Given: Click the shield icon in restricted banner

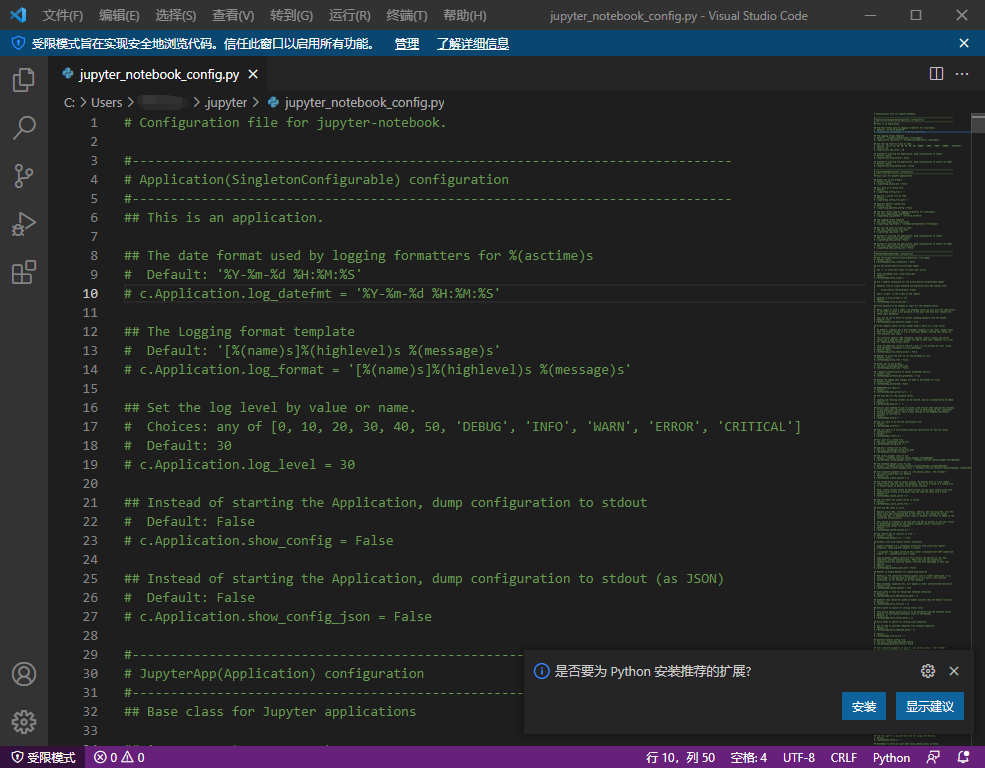Looking at the screenshot, I should [x=18, y=43].
